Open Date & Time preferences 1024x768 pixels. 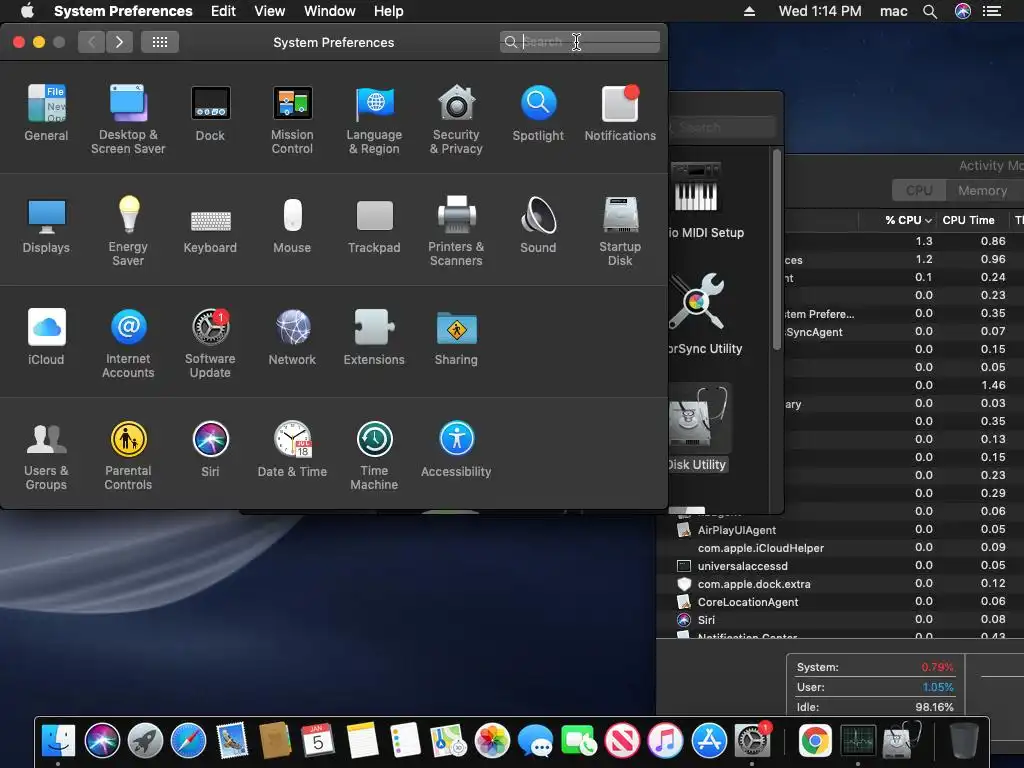pyautogui.click(x=292, y=449)
